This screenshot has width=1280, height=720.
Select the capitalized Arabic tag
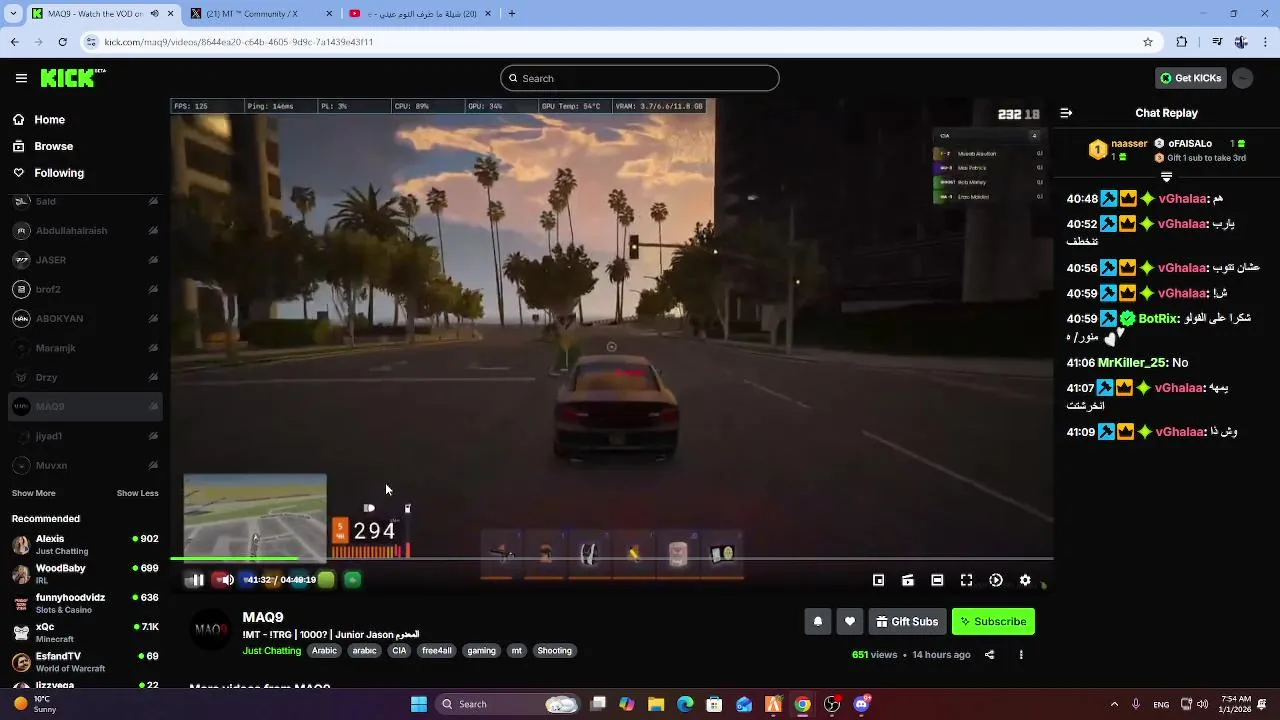click(324, 651)
